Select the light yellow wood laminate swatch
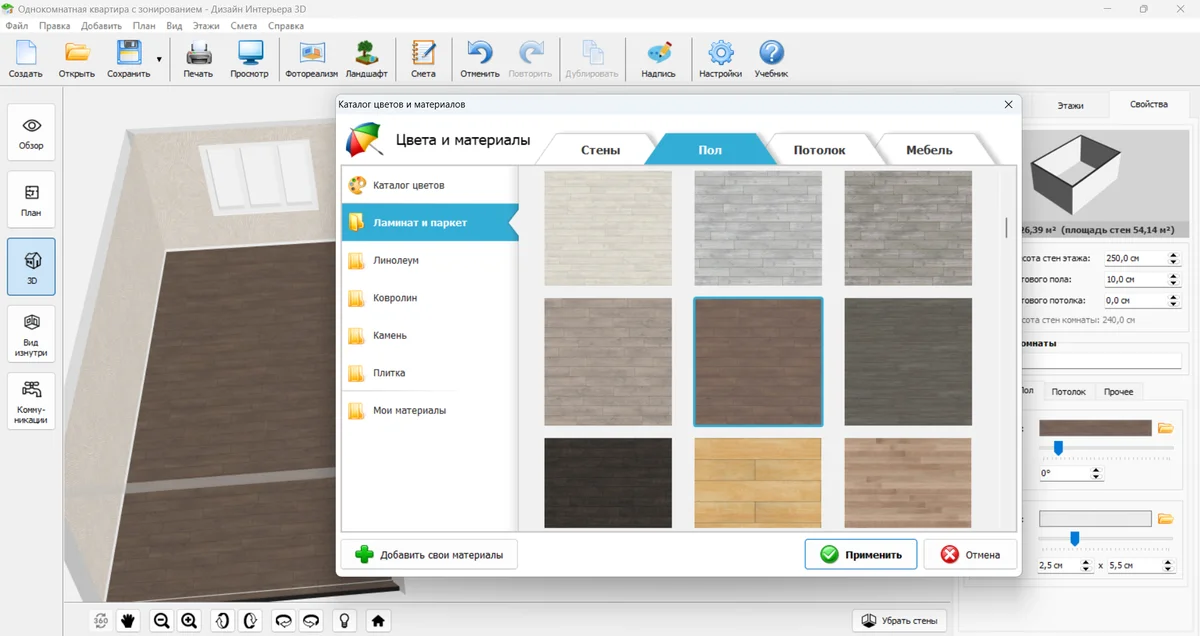The width and height of the screenshot is (1200, 636). [x=758, y=482]
